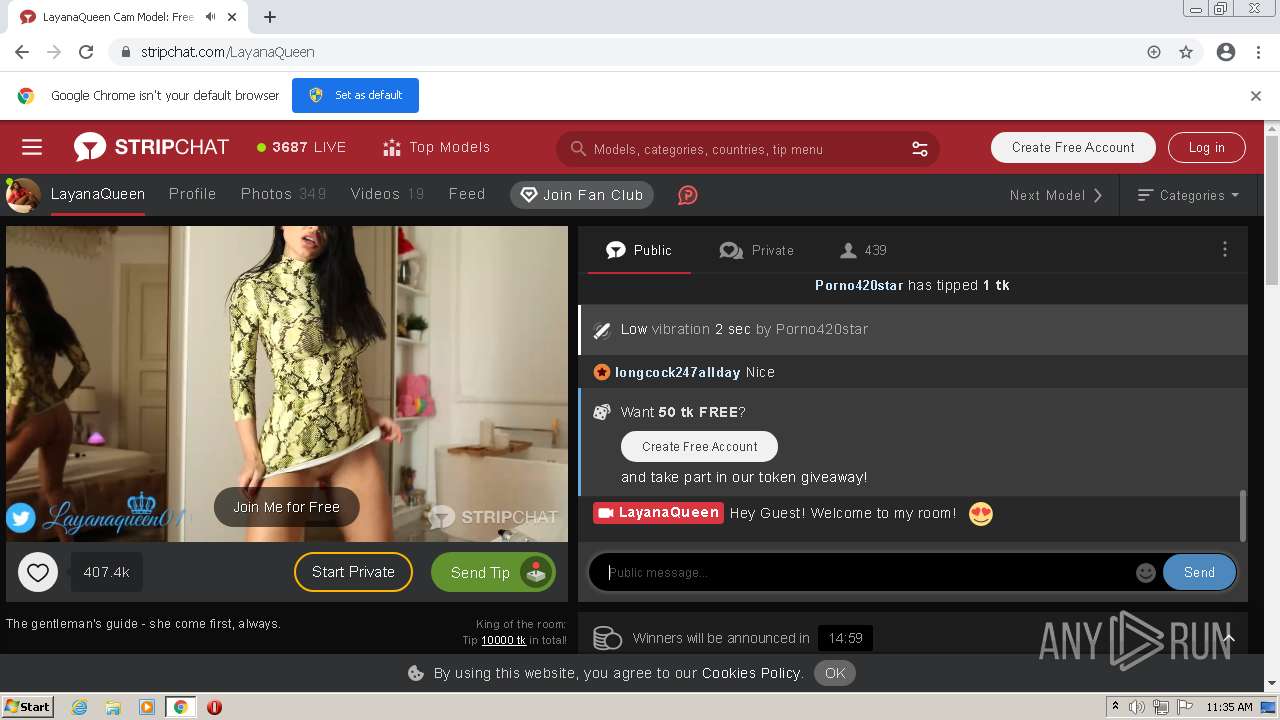Click Join Fan Club button
This screenshot has height=720, width=1280.
coord(582,195)
